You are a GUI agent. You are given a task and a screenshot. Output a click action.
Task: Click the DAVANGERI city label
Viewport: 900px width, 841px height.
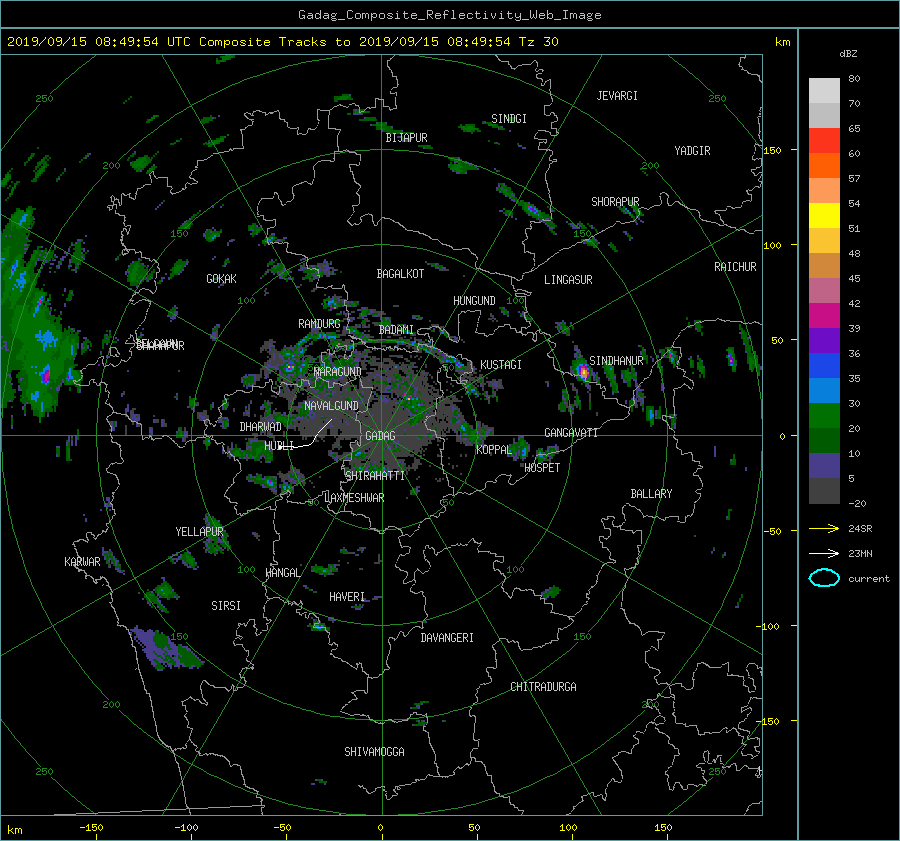[447, 638]
